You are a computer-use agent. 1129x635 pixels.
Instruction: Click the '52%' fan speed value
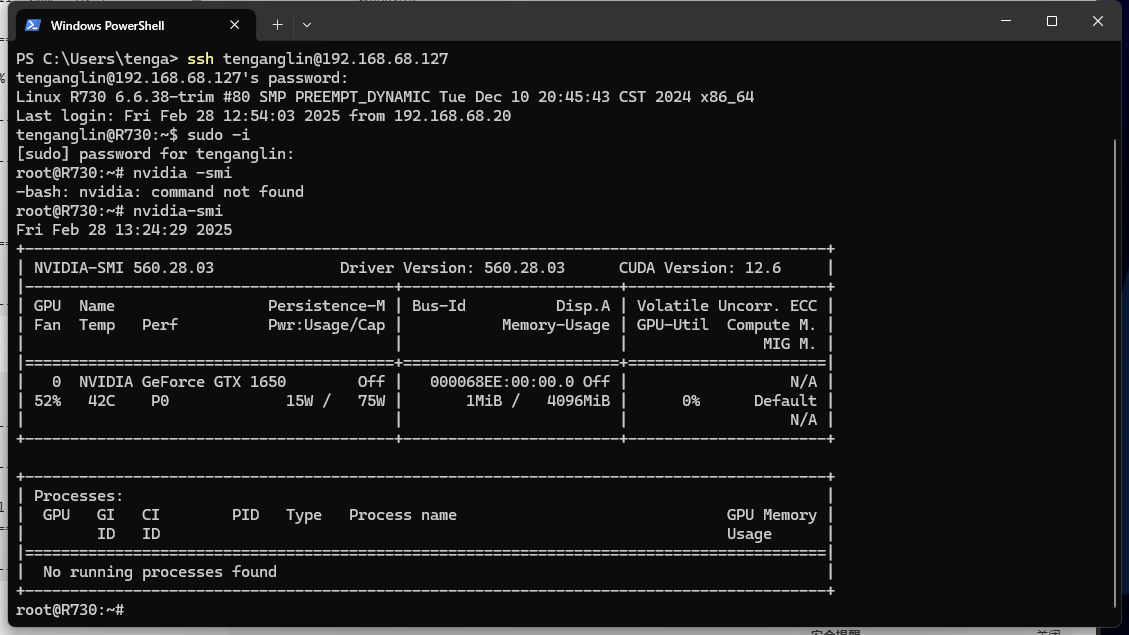coord(48,401)
